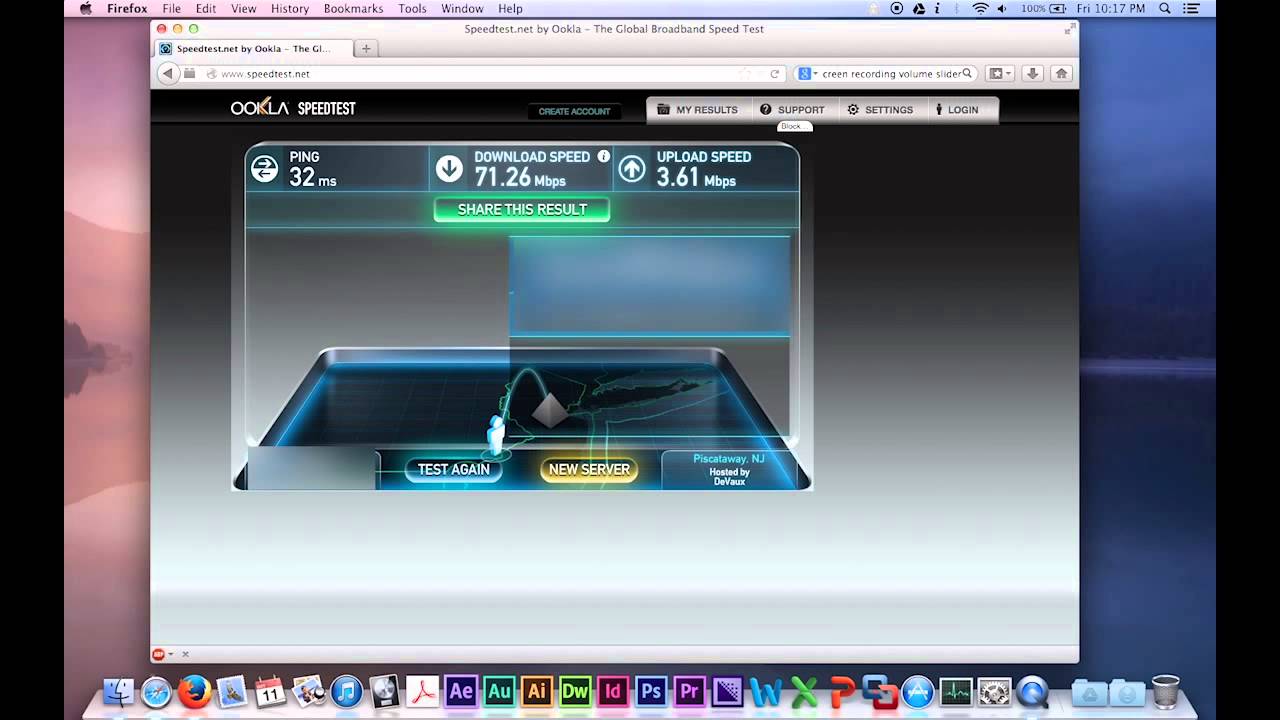Viewport: 1280px width, 720px height.
Task: Open the Trash in the Dock
Action: pyautogui.click(x=1165, y=692)
